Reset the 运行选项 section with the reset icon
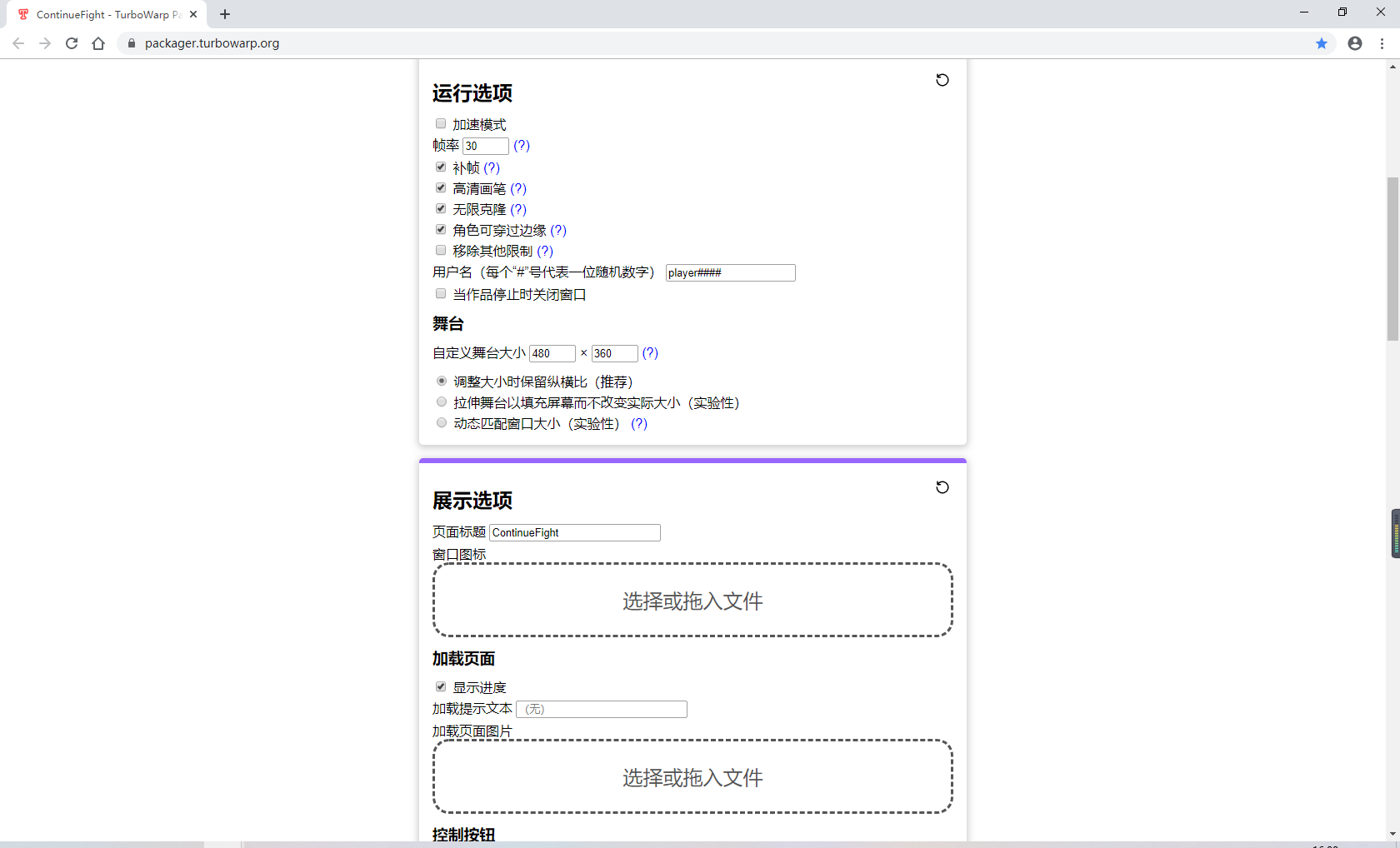Viewport: 1400px width, 848px height. (x=942, y=80)
